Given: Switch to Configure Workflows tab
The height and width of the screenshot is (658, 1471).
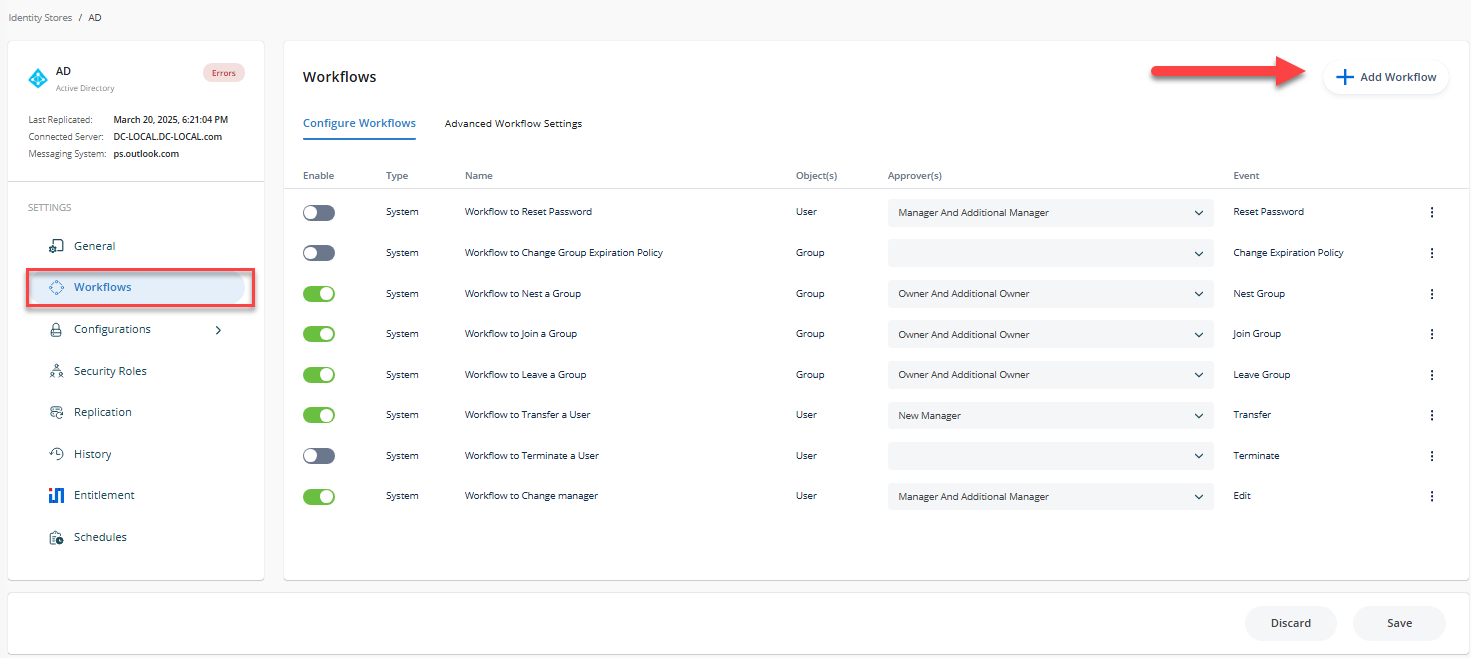Looking at the screenshot, I should [x=359, y=123].
